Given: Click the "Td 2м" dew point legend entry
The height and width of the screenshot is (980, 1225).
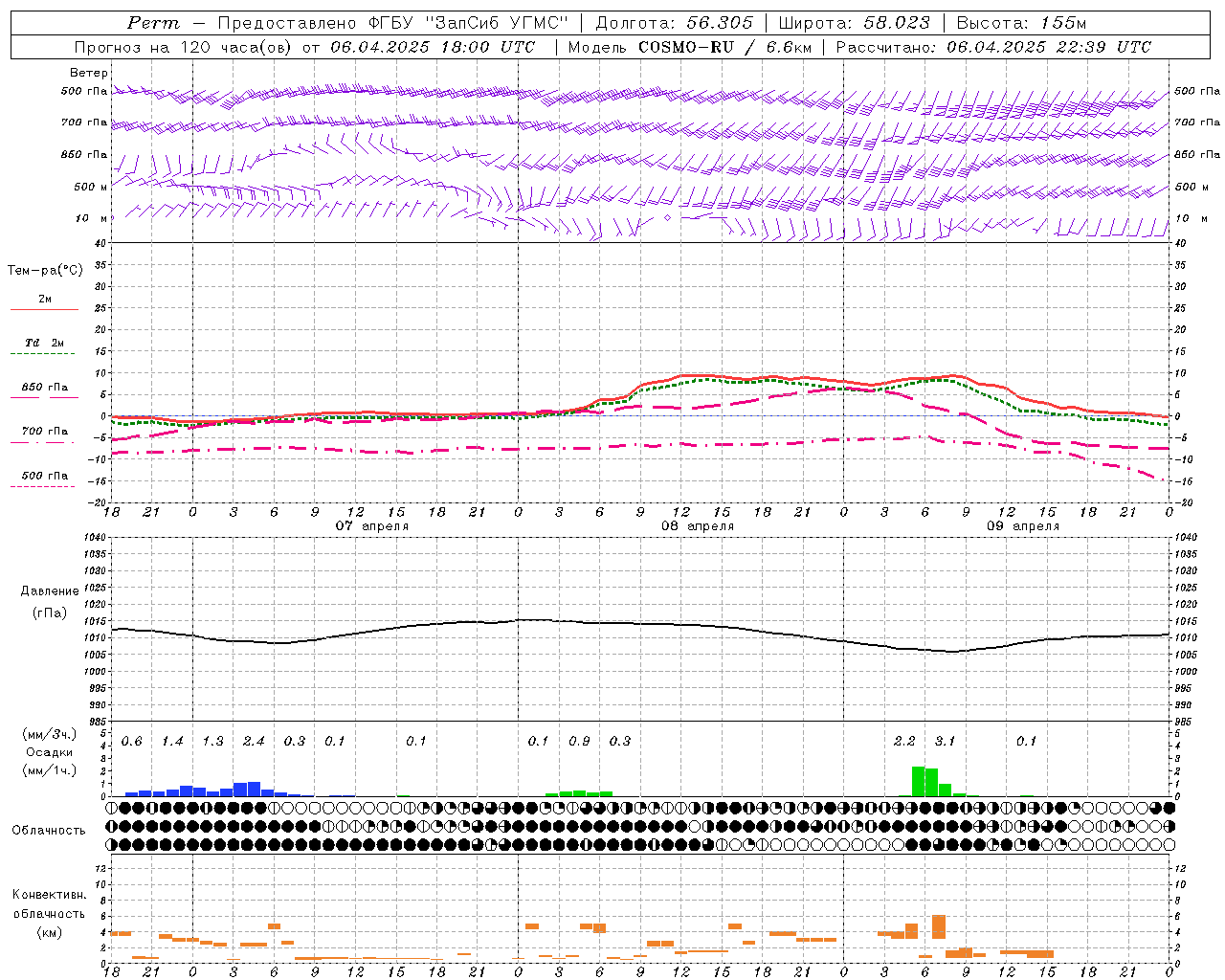Looking at the screenshot, I should (45, 343).
